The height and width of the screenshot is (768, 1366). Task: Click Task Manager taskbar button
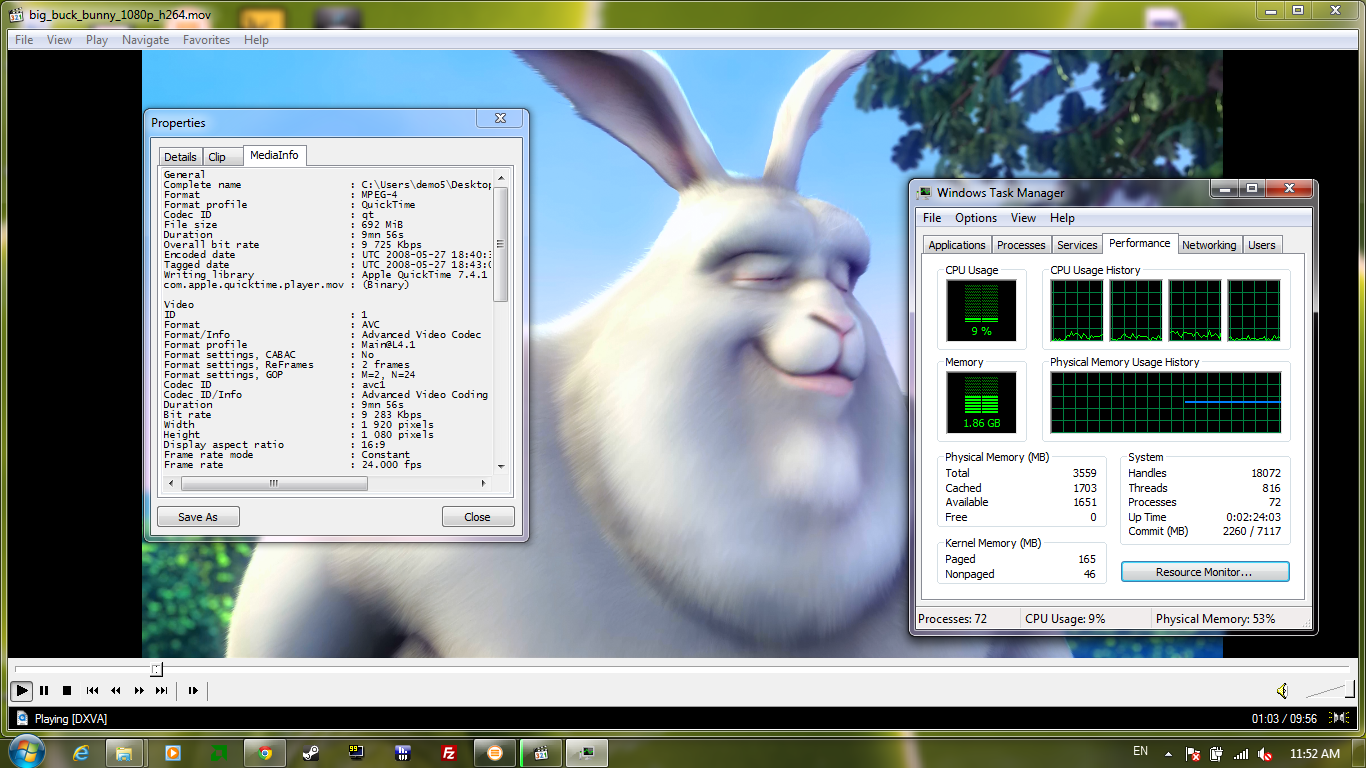(588, 753)
